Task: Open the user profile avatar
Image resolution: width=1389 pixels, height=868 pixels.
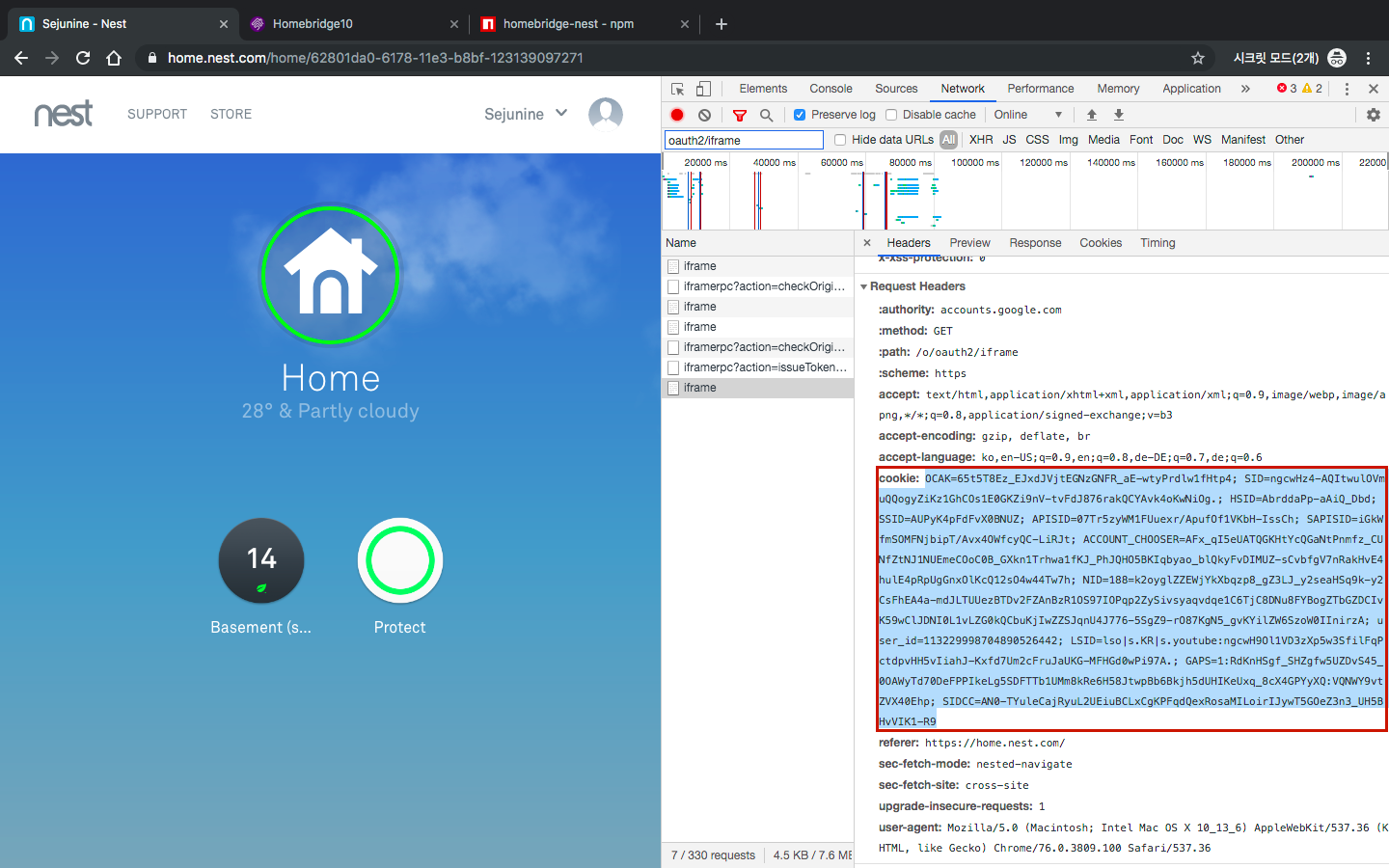Action: pyautogui.click(x=606, y=114)
